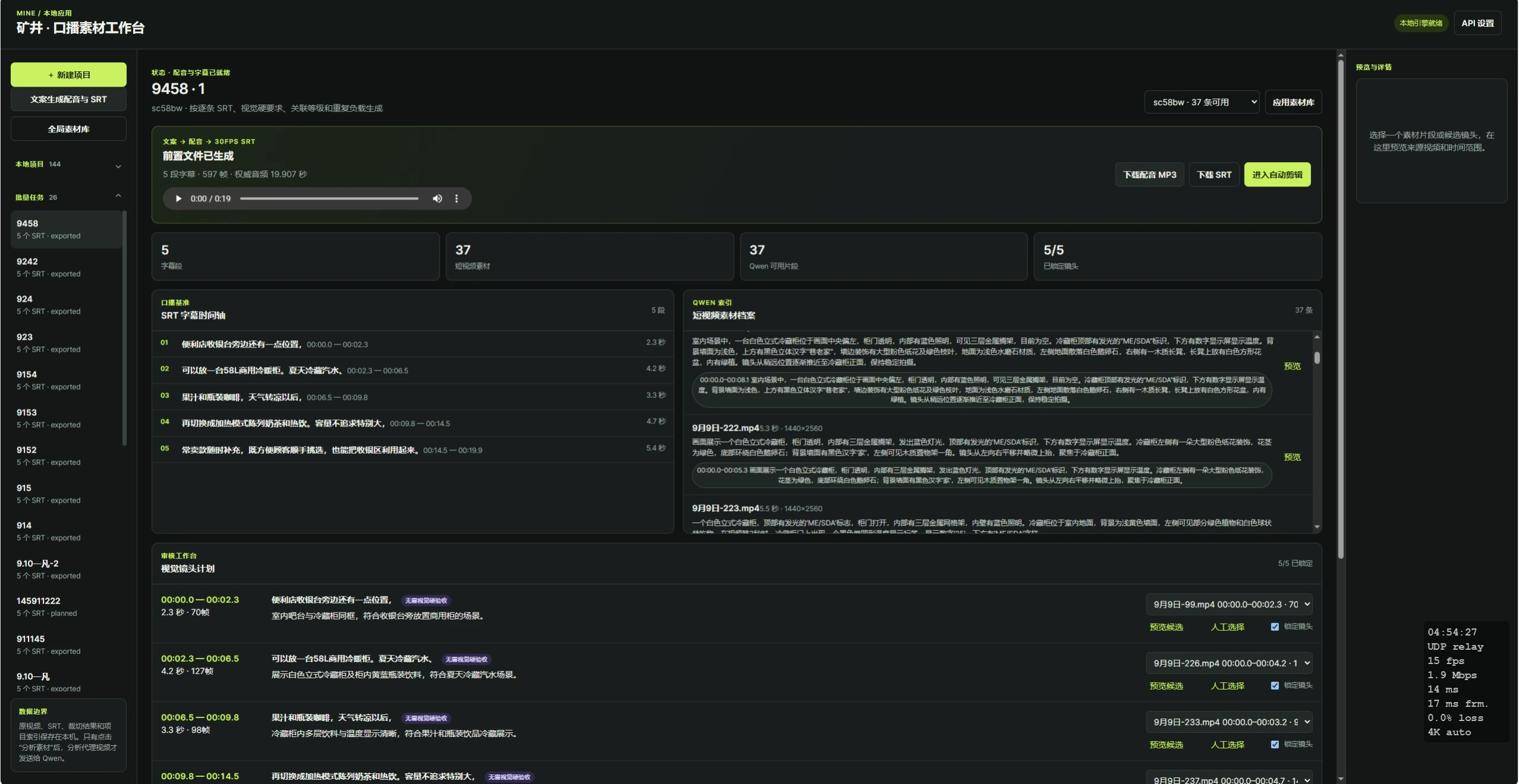Open 文案生成配音与 SRT
Viewport: 1519px width, 784px height.
point(68,99)
